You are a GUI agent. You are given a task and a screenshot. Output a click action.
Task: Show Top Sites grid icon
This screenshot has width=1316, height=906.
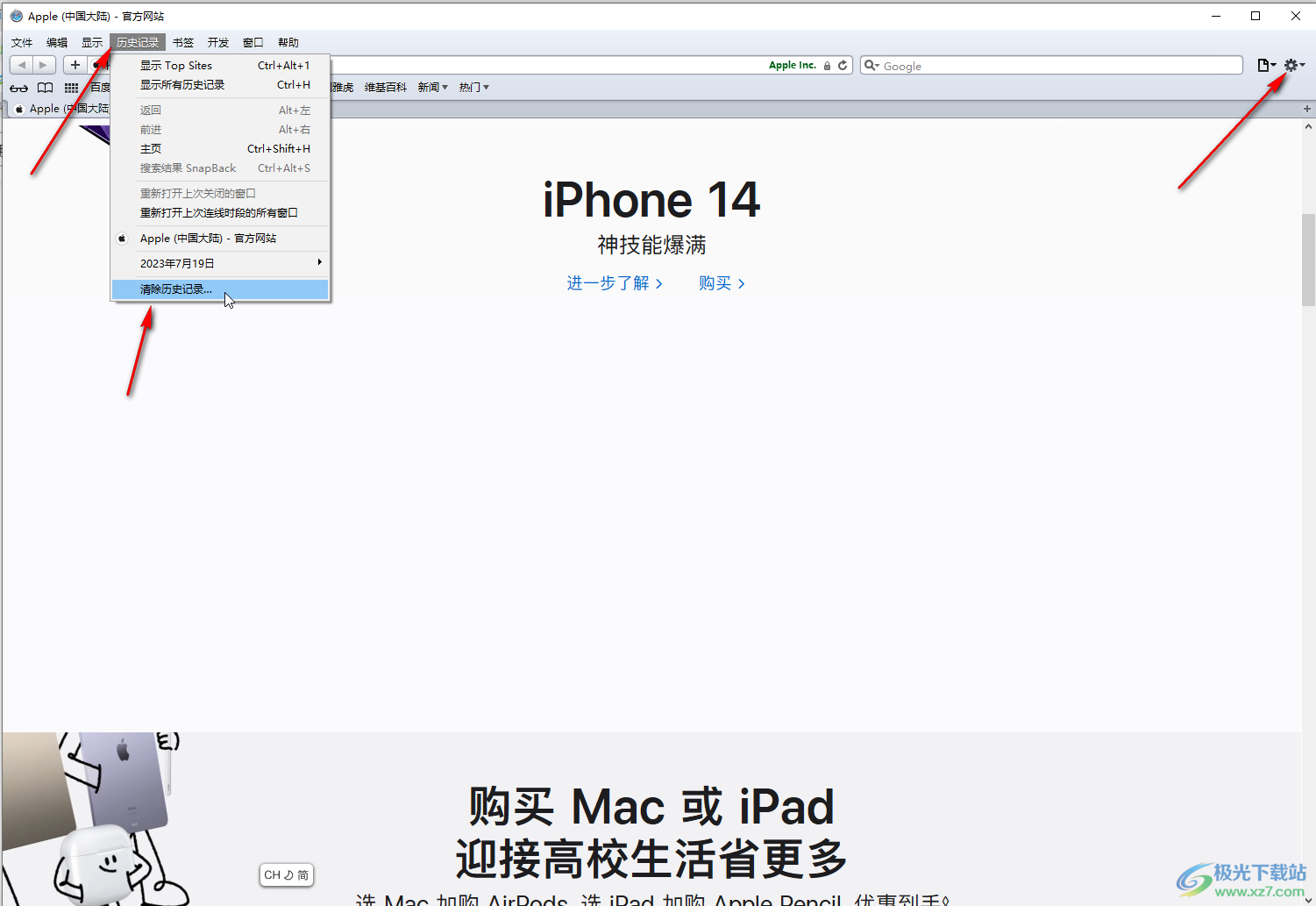coord(71,88)
